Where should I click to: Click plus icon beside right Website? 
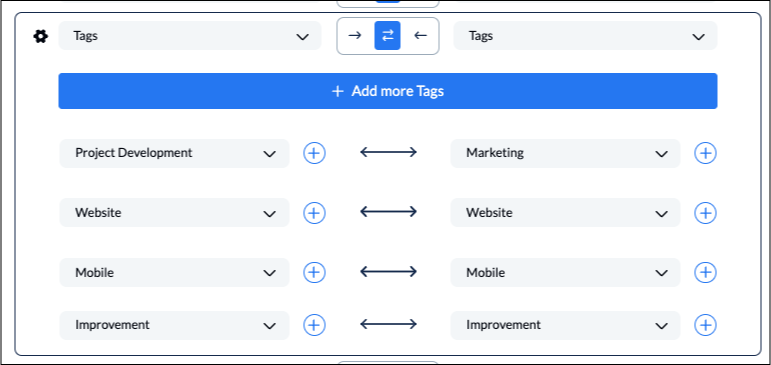pyautogui.click(x=705, y=213)
